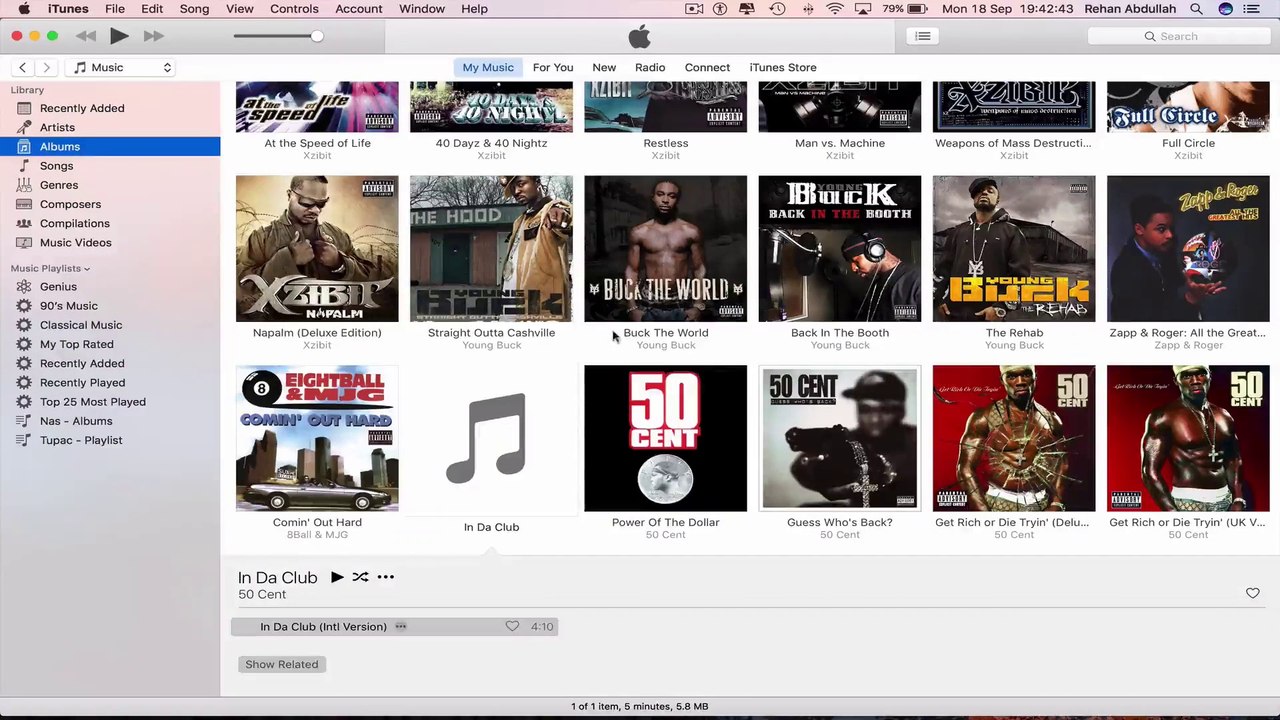Click the 50 Cent artist name under In Da Club
The image size is (1280, 720).
[262, 594]
